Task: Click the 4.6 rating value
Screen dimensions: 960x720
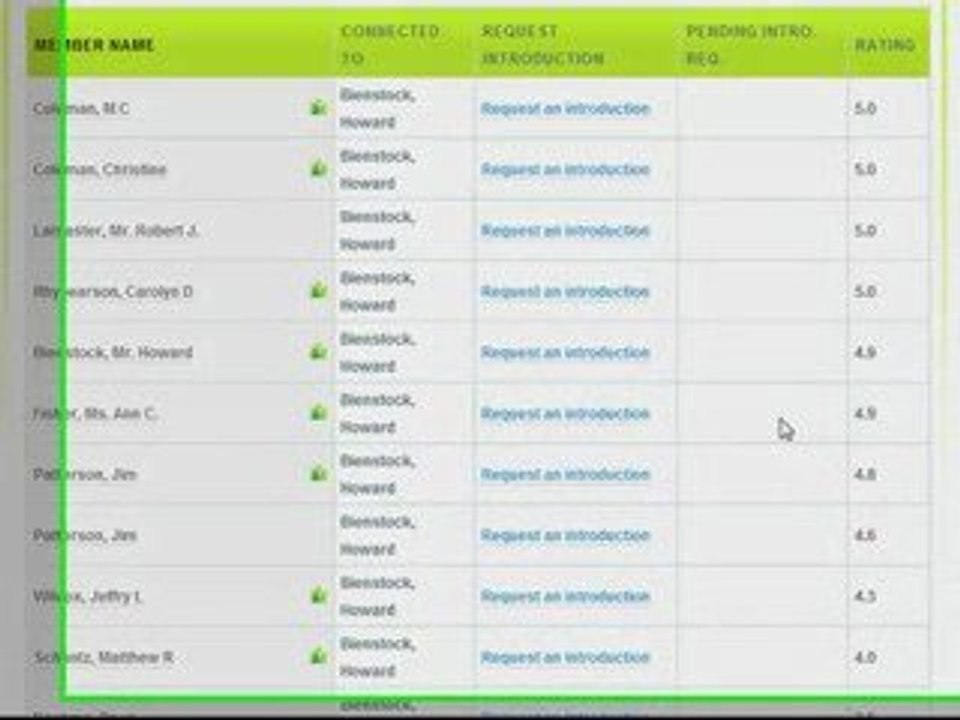Action: (x=865, y=536)
